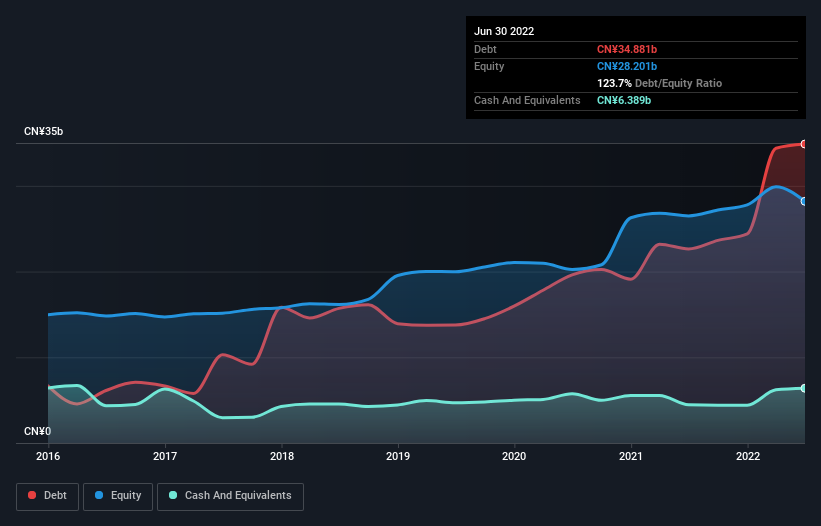
Task: Click the 2017 axis label
Action: [165, 456]
